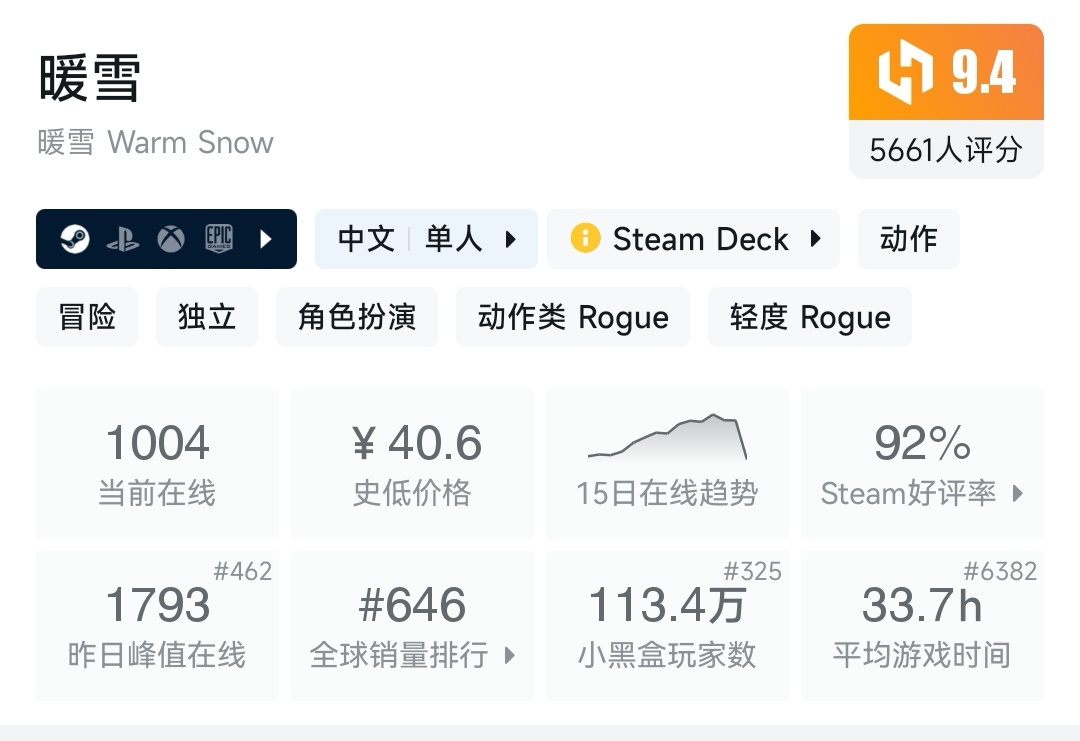The image size is (1080, 741).
Task: Open the Xiaoheihe 9.4 rating badge
Action: point(946,72)
